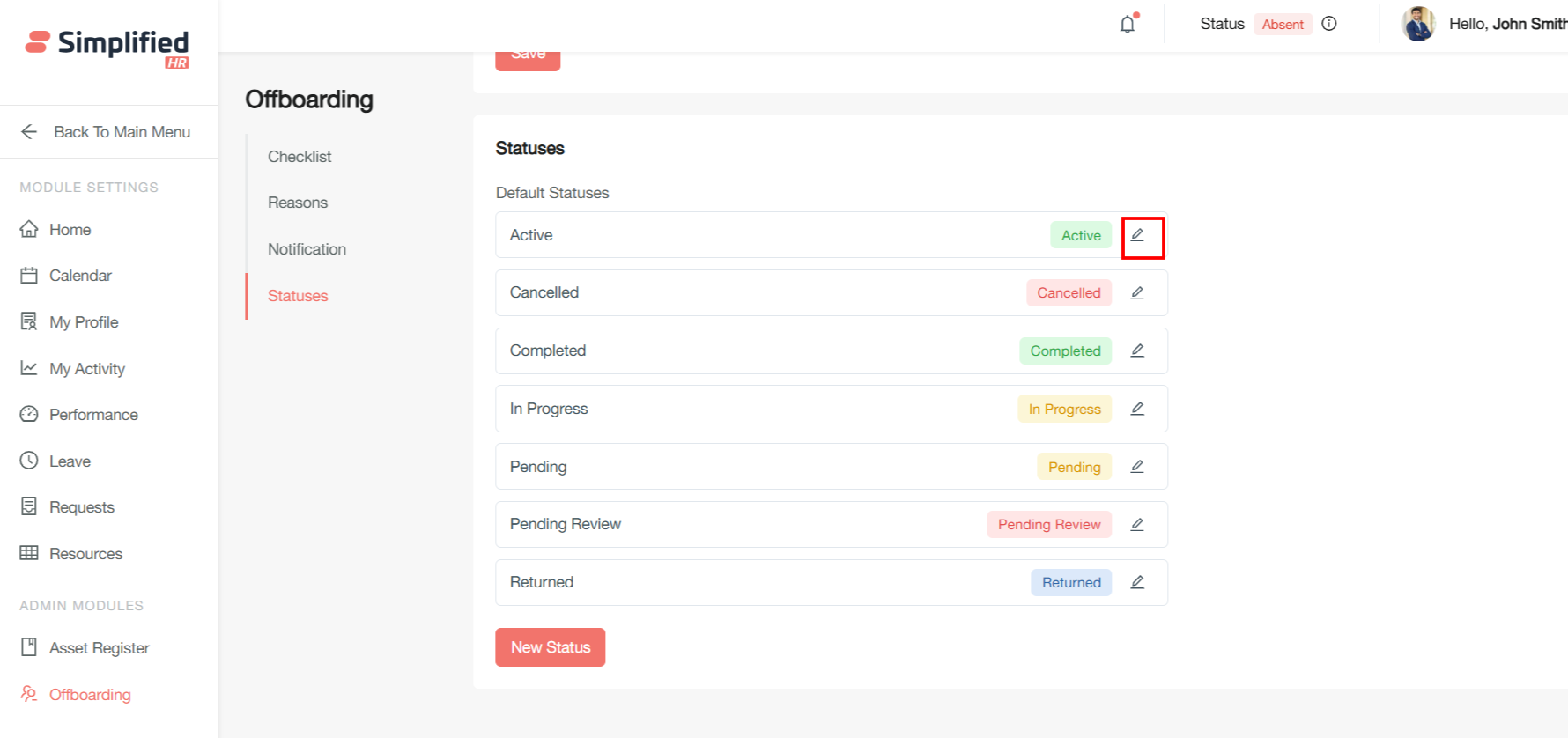1568x738 pixels.
Task: Click the status info icon
Action: (x=1329, y=24)
